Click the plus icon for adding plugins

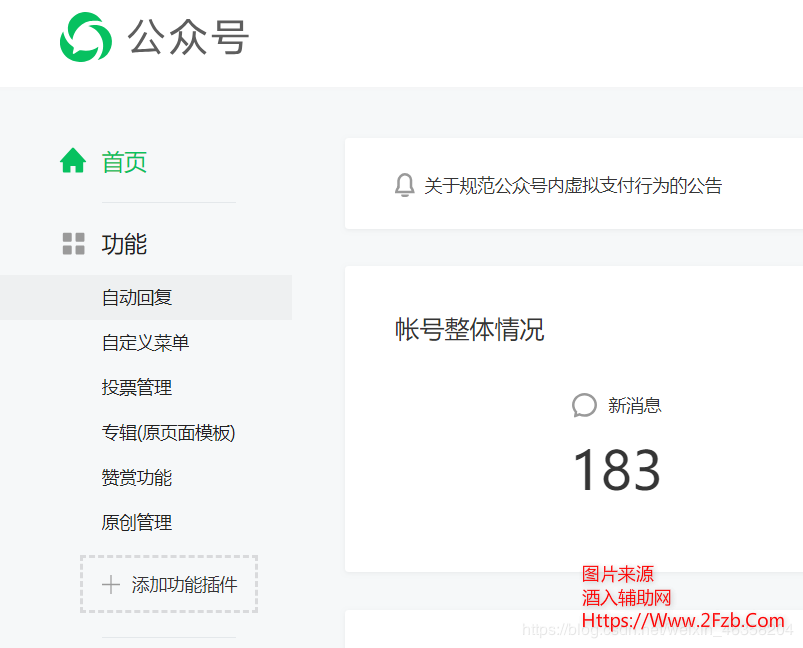pyautogui.click(x=111, y=585)
